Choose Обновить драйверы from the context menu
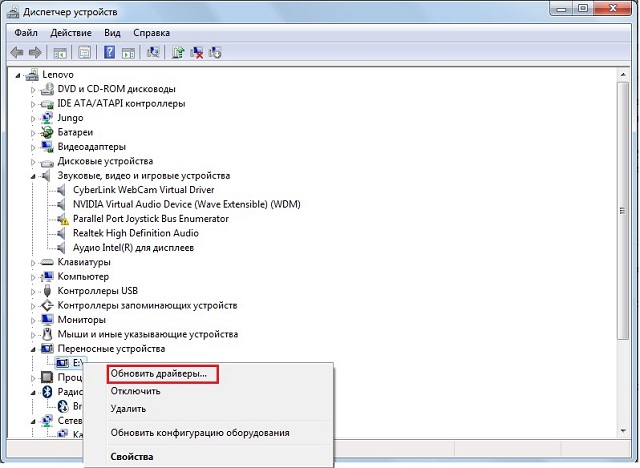 pyautogui.click(x=159, y=374)
